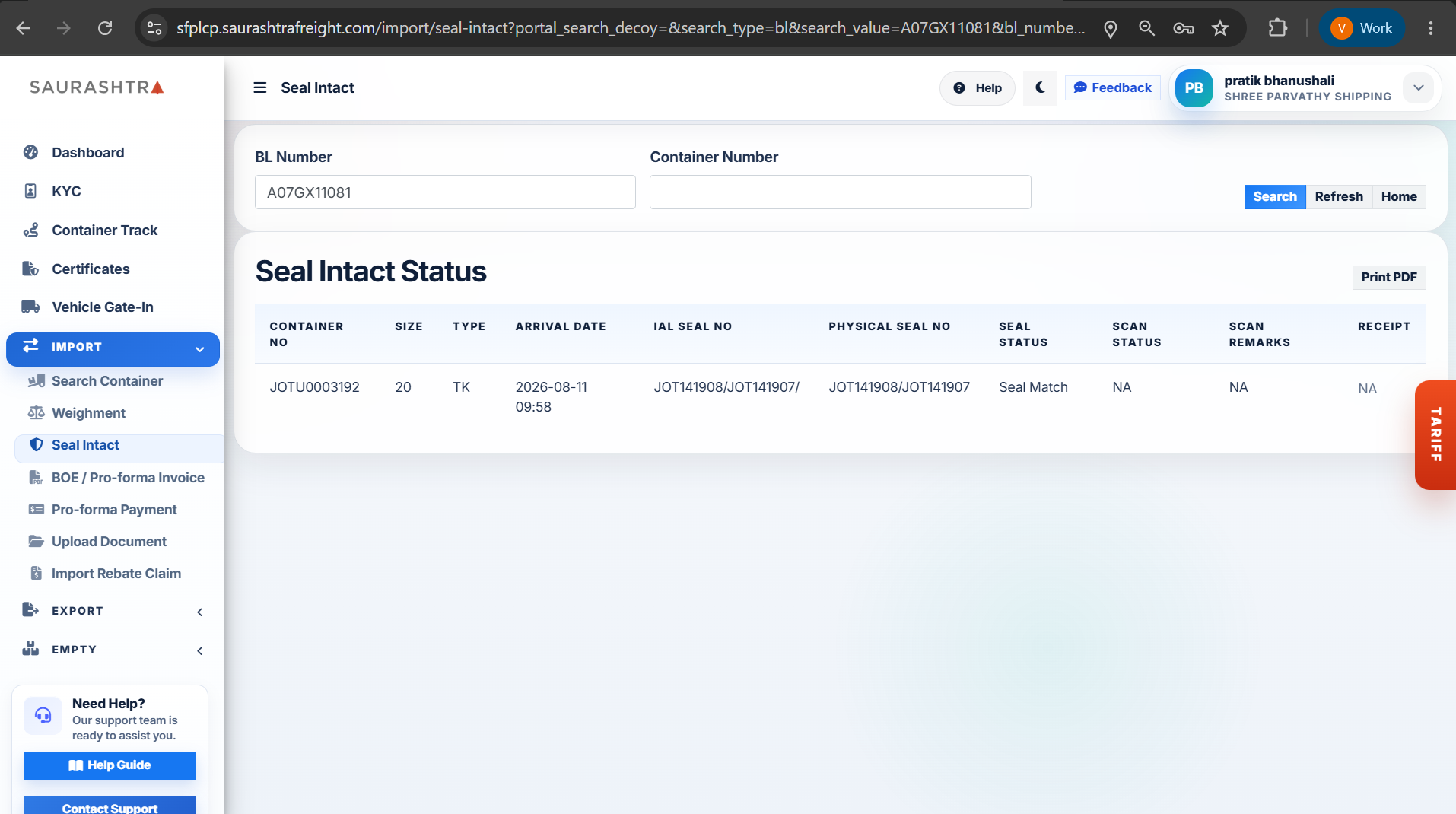Image resolution: width=1456 pixels, height=814 pixels.
Task: Toggle dark mode with the moon icon
Action: (x=1040, y=87)
